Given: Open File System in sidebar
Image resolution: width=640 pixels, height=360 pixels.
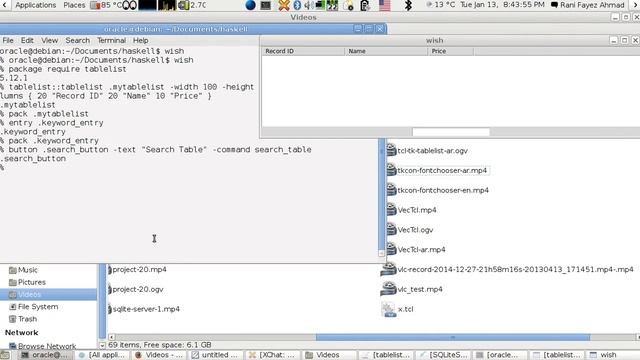Looking at the screenshot, I should [34, 307].
